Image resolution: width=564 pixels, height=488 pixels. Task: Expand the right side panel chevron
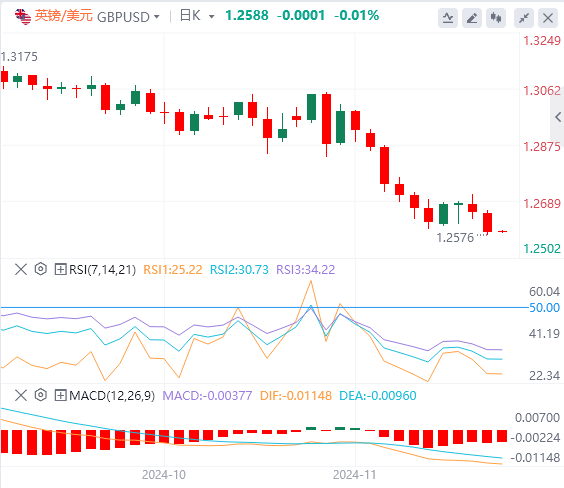pos(558,117)
